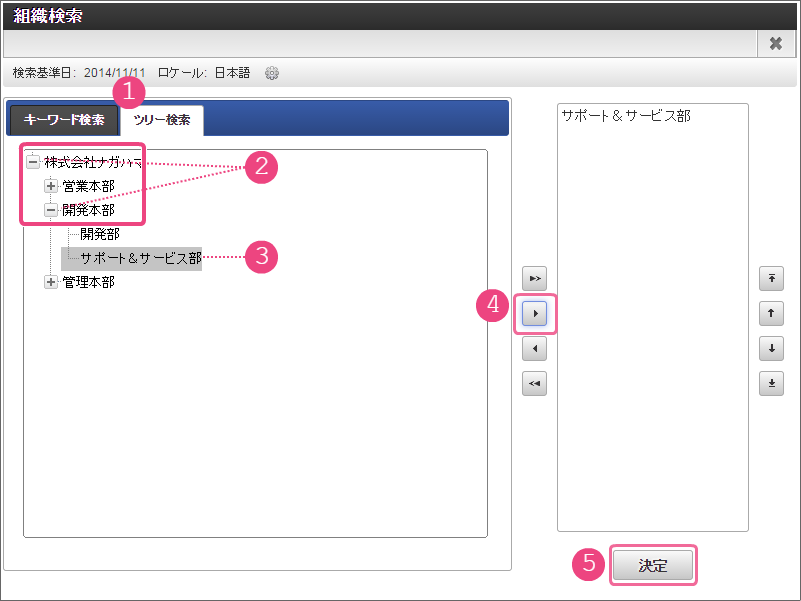Add all items with double right arrow
Image resolution: width=801 pixels, height=601 pixels.
[x=534, y=279]
